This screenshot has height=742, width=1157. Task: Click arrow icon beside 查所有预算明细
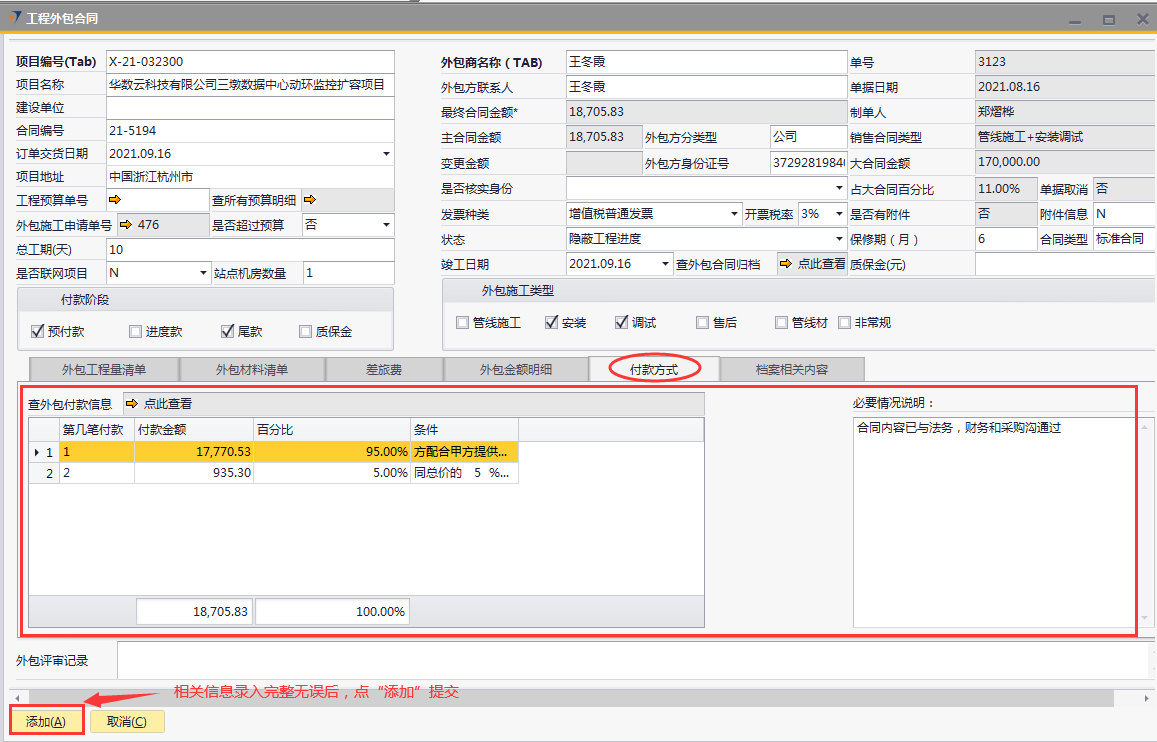310,200
